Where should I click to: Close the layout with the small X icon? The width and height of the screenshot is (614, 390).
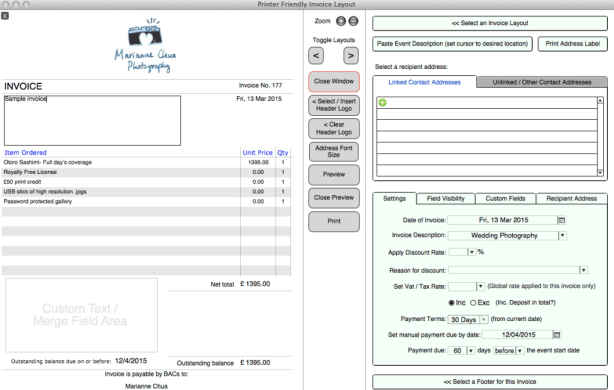pyautogui.click(x=5, y=16)
